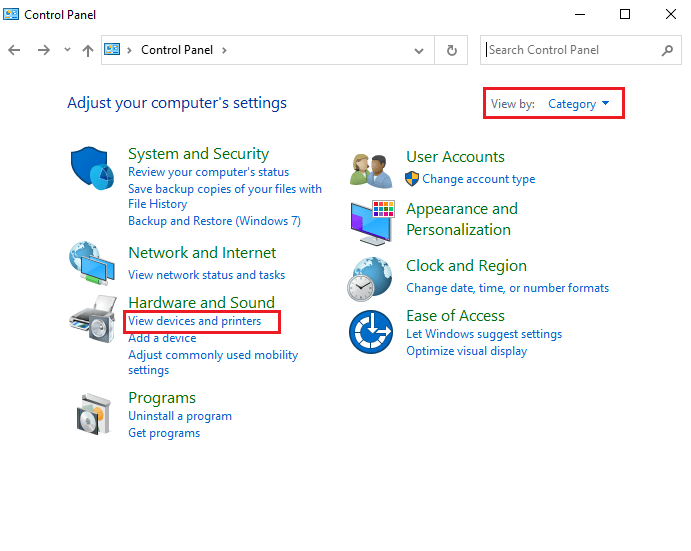
Task: Click the shield icon beside Change account type
Action: click(412, 179)
